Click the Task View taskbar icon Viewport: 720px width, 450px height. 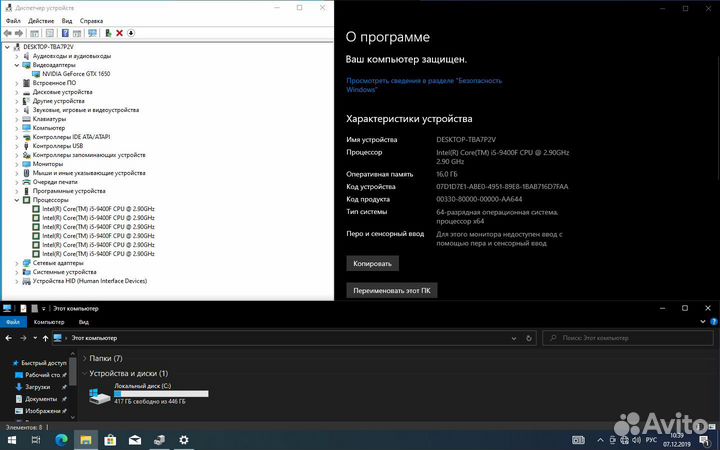(x=36, y=440)
